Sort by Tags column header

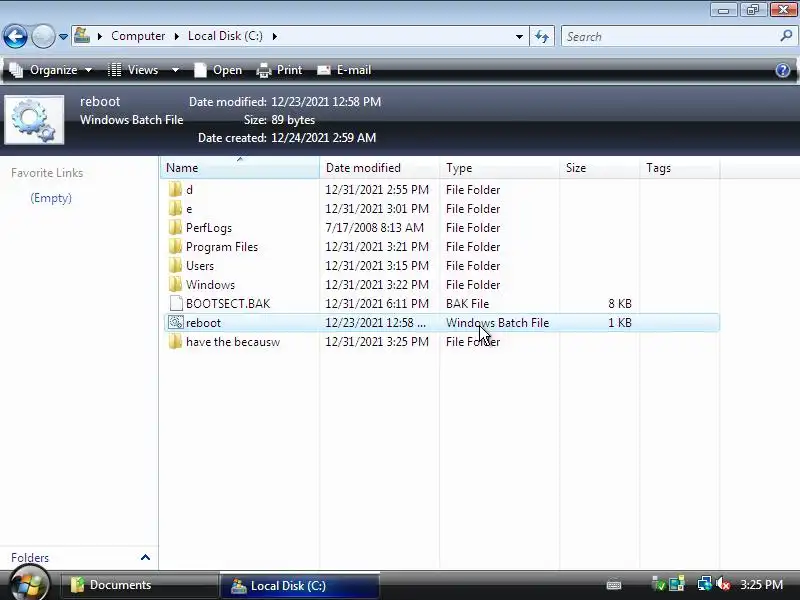[680, 168]
